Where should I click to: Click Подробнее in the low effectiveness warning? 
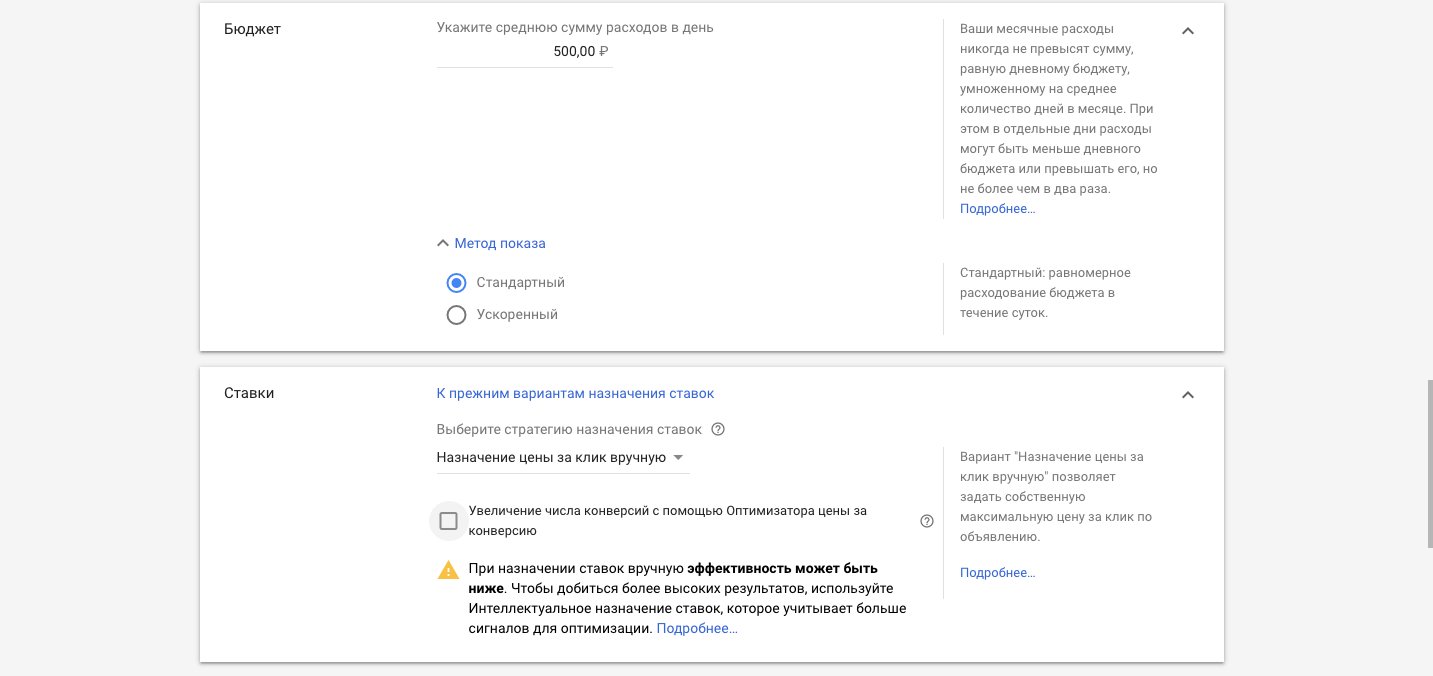click(696, 628)
